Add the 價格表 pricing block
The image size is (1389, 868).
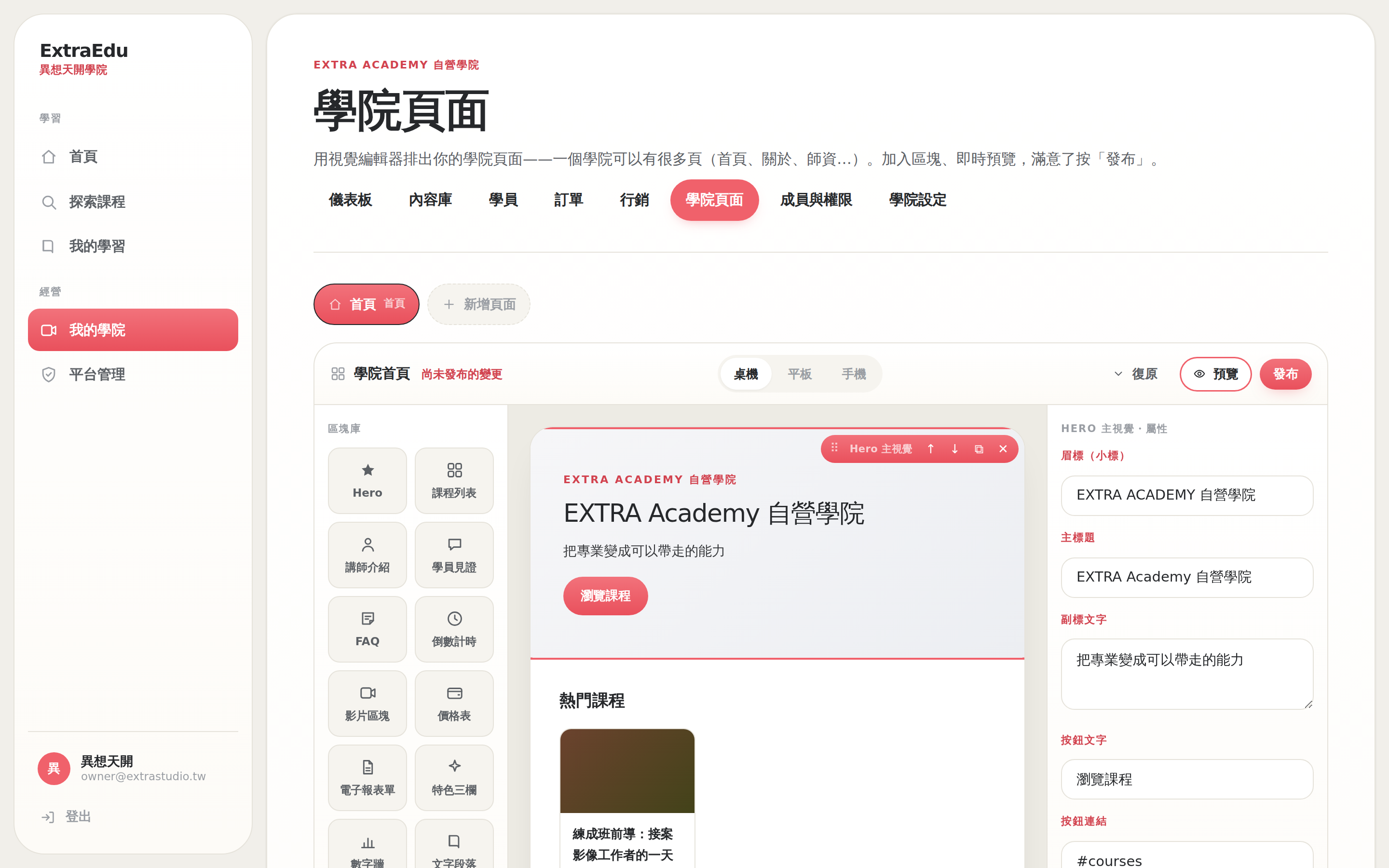tap(454, 703)
